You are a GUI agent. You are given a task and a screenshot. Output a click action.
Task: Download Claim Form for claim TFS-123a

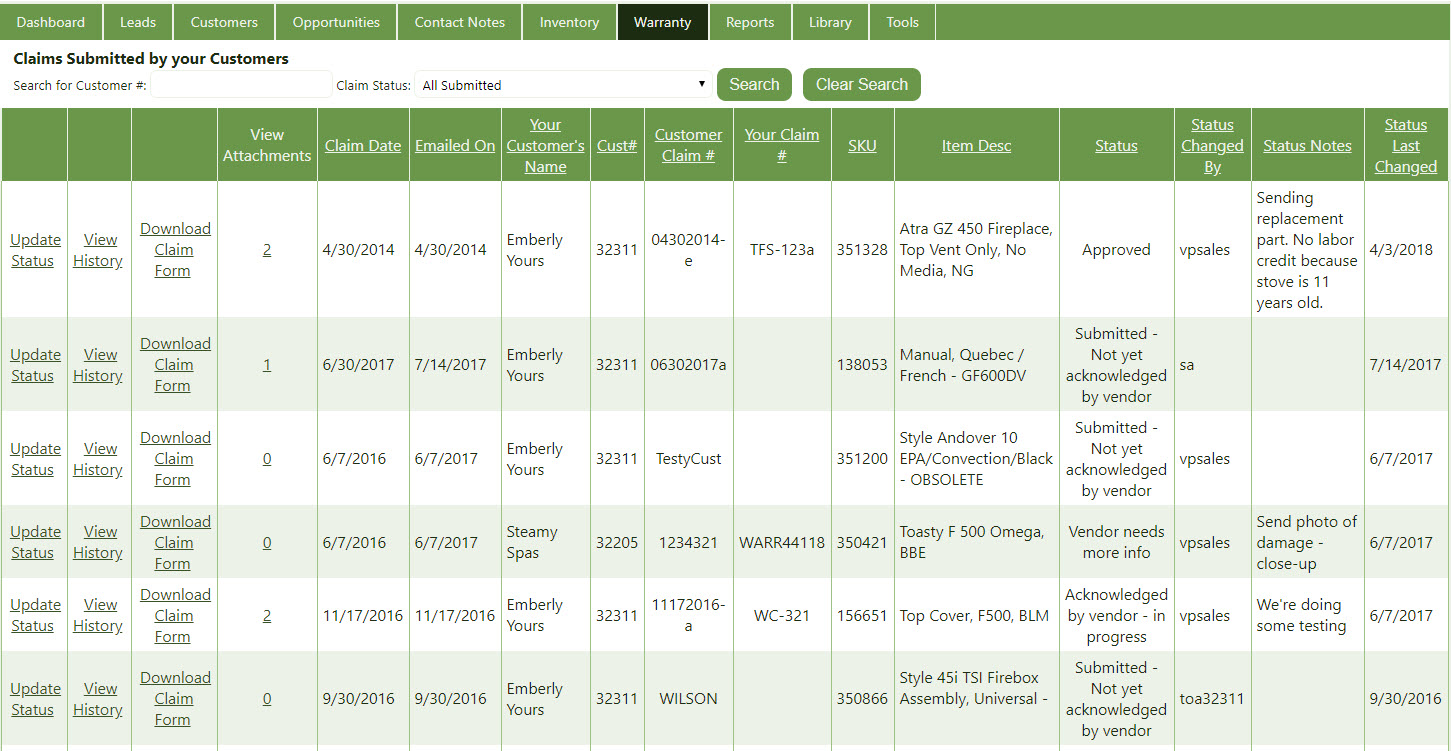[x=175, y=250]
